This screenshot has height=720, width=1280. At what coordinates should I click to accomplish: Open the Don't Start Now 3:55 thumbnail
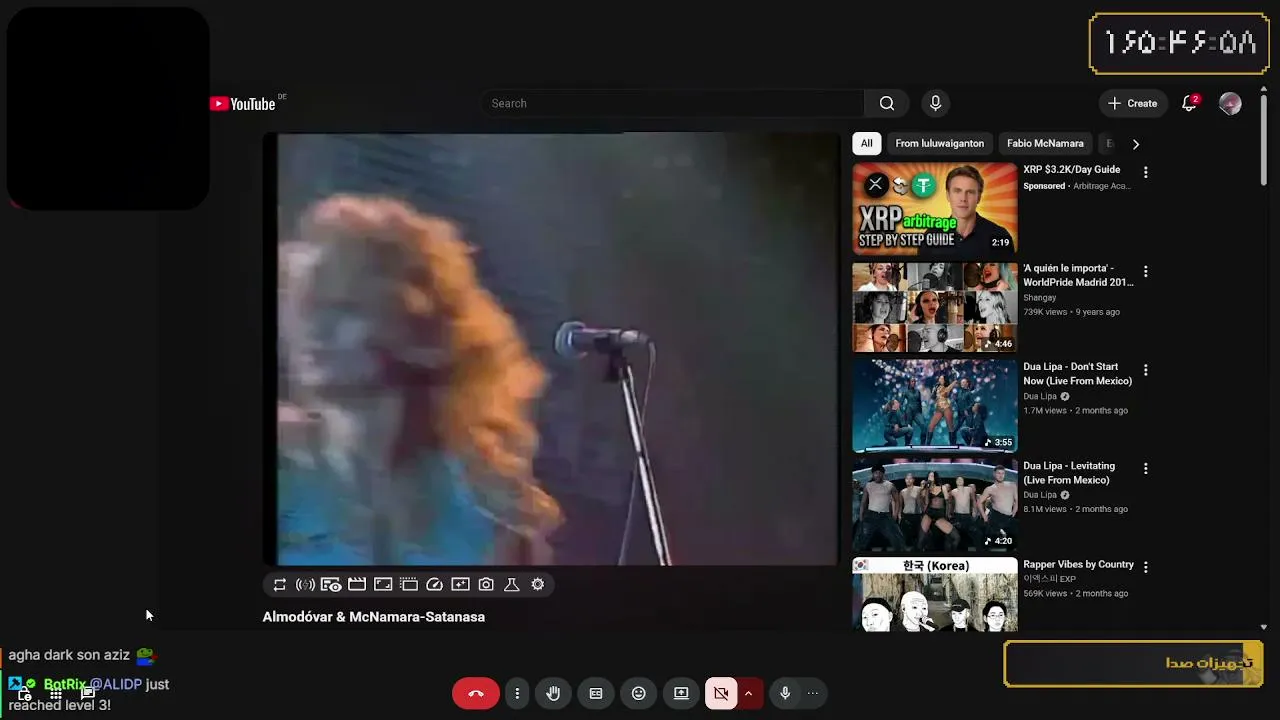tap(934, 406)
